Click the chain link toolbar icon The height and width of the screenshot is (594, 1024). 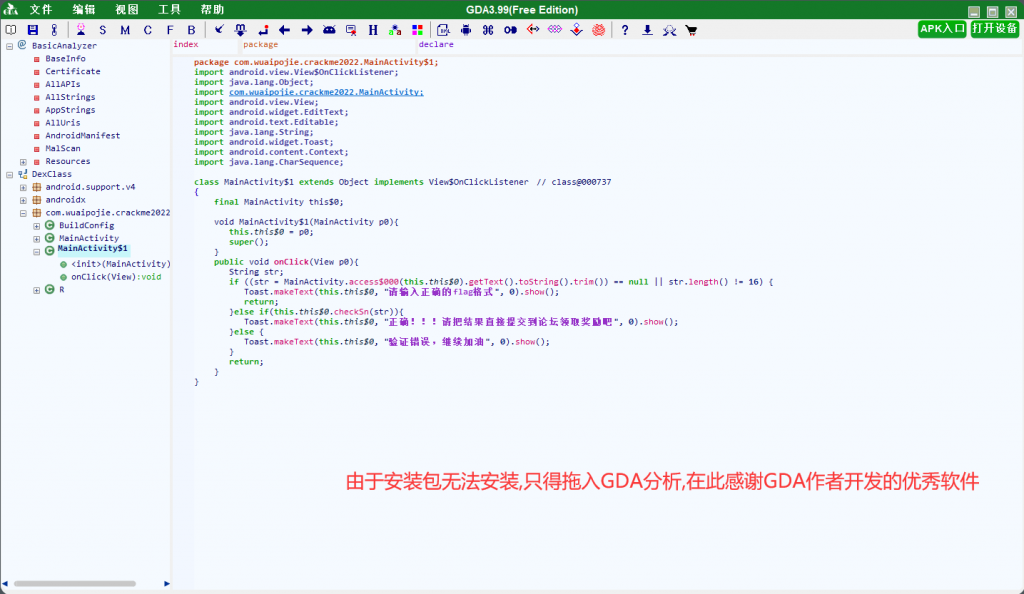(x=54, y=30)
